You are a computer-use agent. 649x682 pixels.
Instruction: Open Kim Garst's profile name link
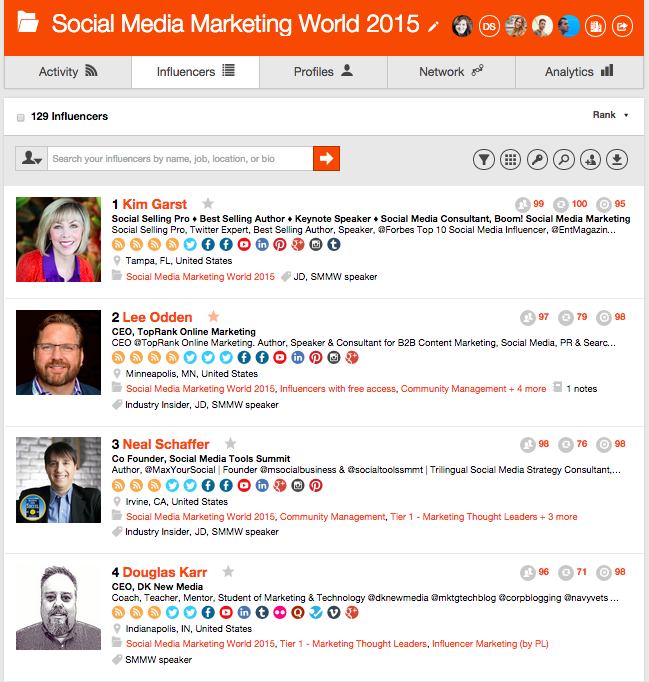(154, 204)
